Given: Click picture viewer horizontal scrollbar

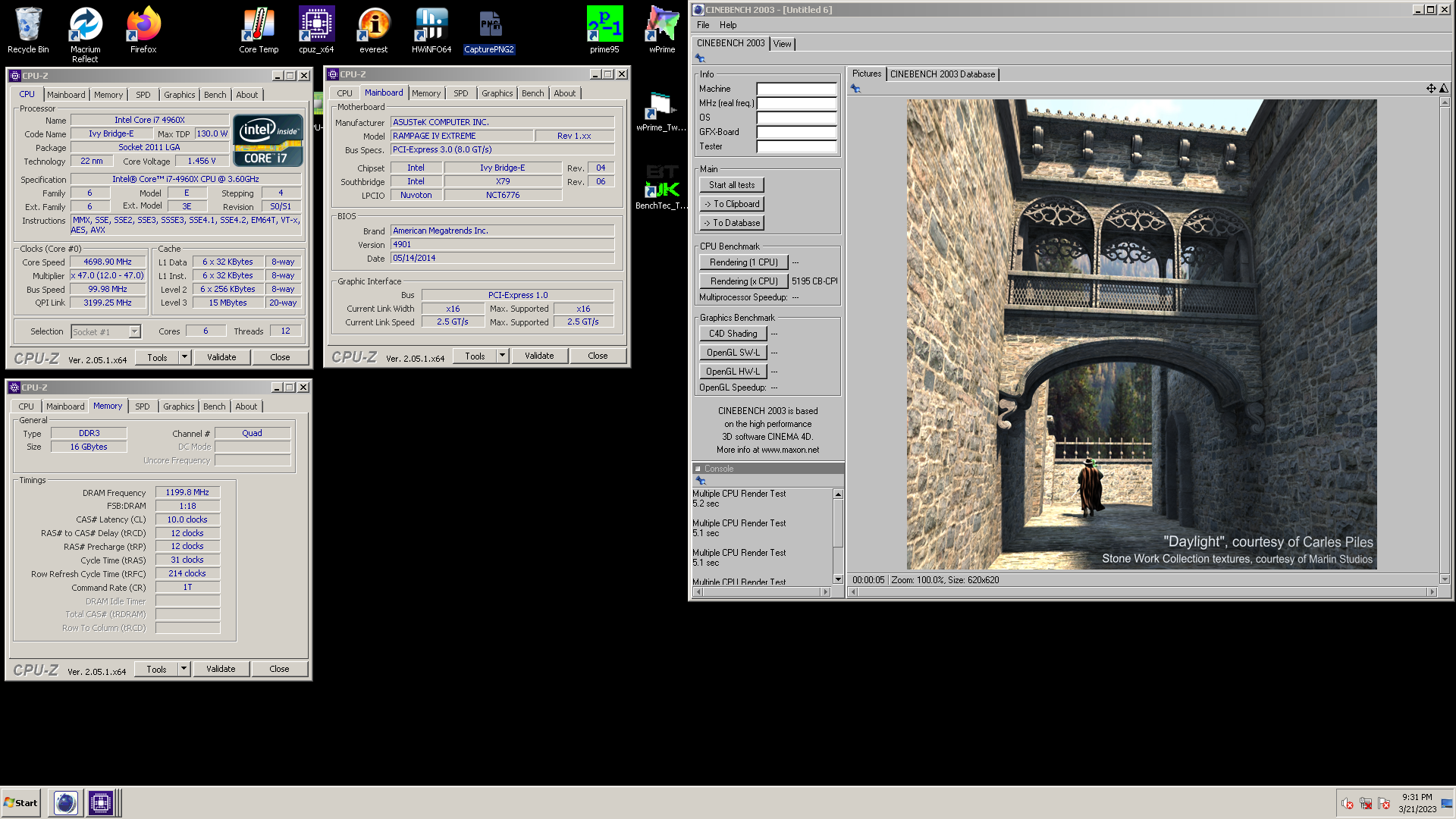Looking at the screenshot, I should (x=1142, y=592).
